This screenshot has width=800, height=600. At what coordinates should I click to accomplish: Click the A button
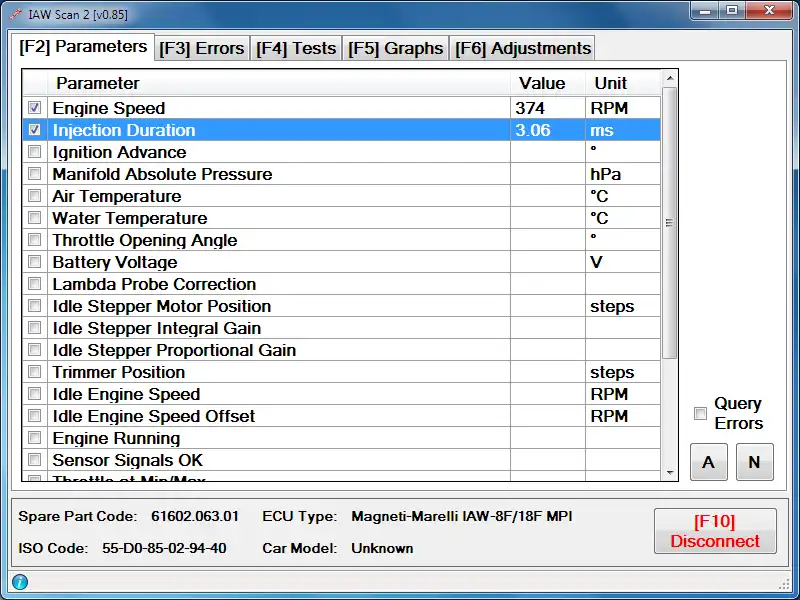pos(709,462)
